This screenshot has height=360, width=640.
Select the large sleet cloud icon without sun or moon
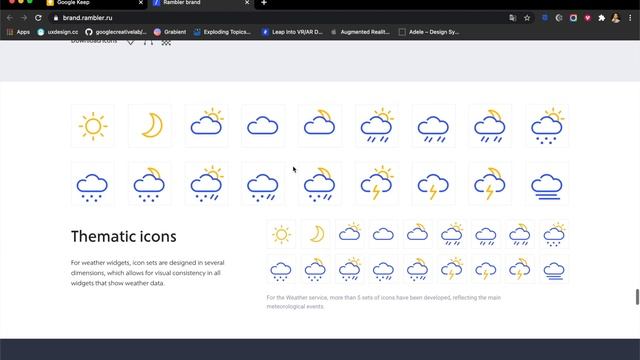263,188
